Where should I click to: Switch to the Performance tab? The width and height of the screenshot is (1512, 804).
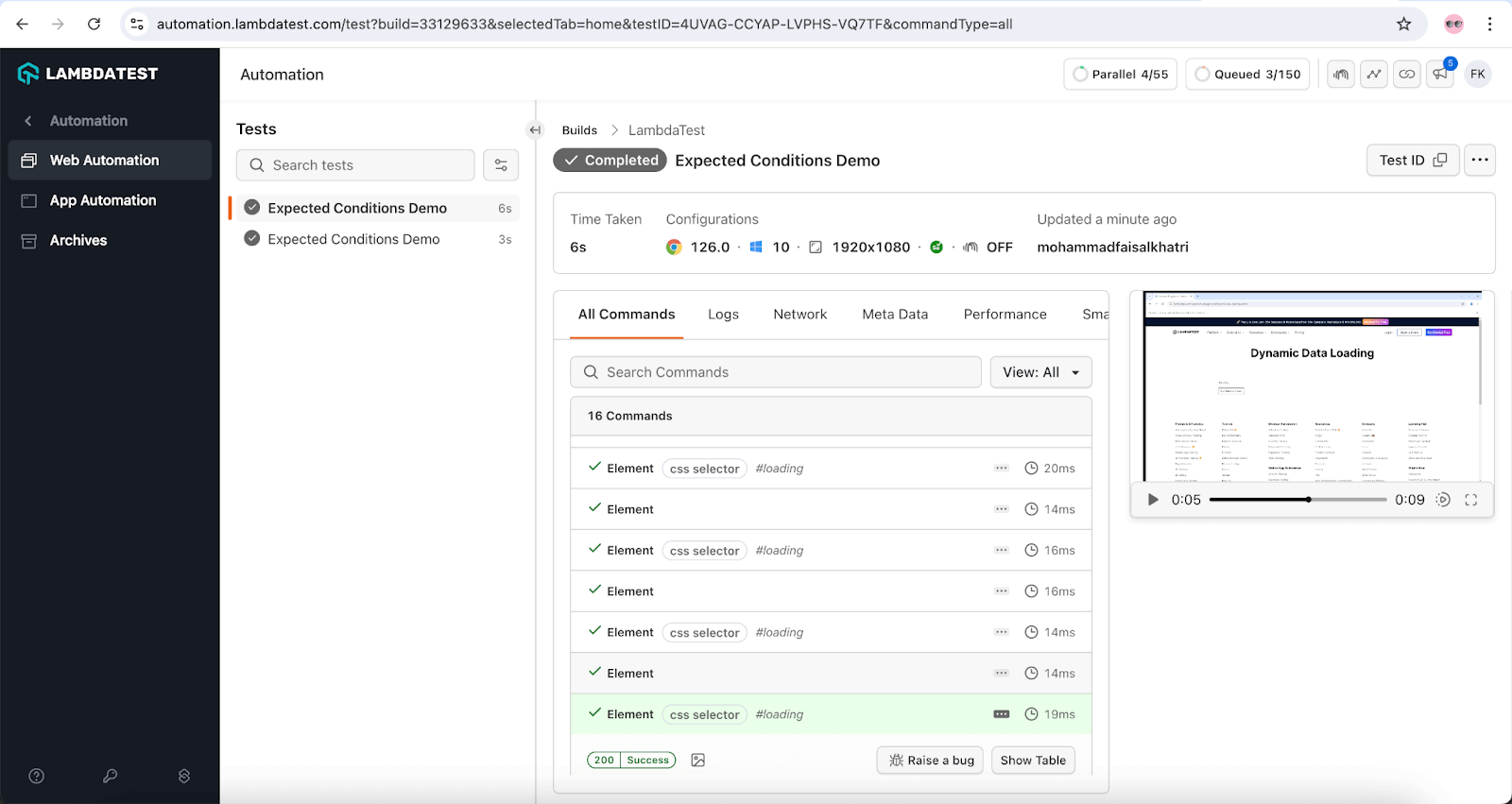click(1005, 315)
